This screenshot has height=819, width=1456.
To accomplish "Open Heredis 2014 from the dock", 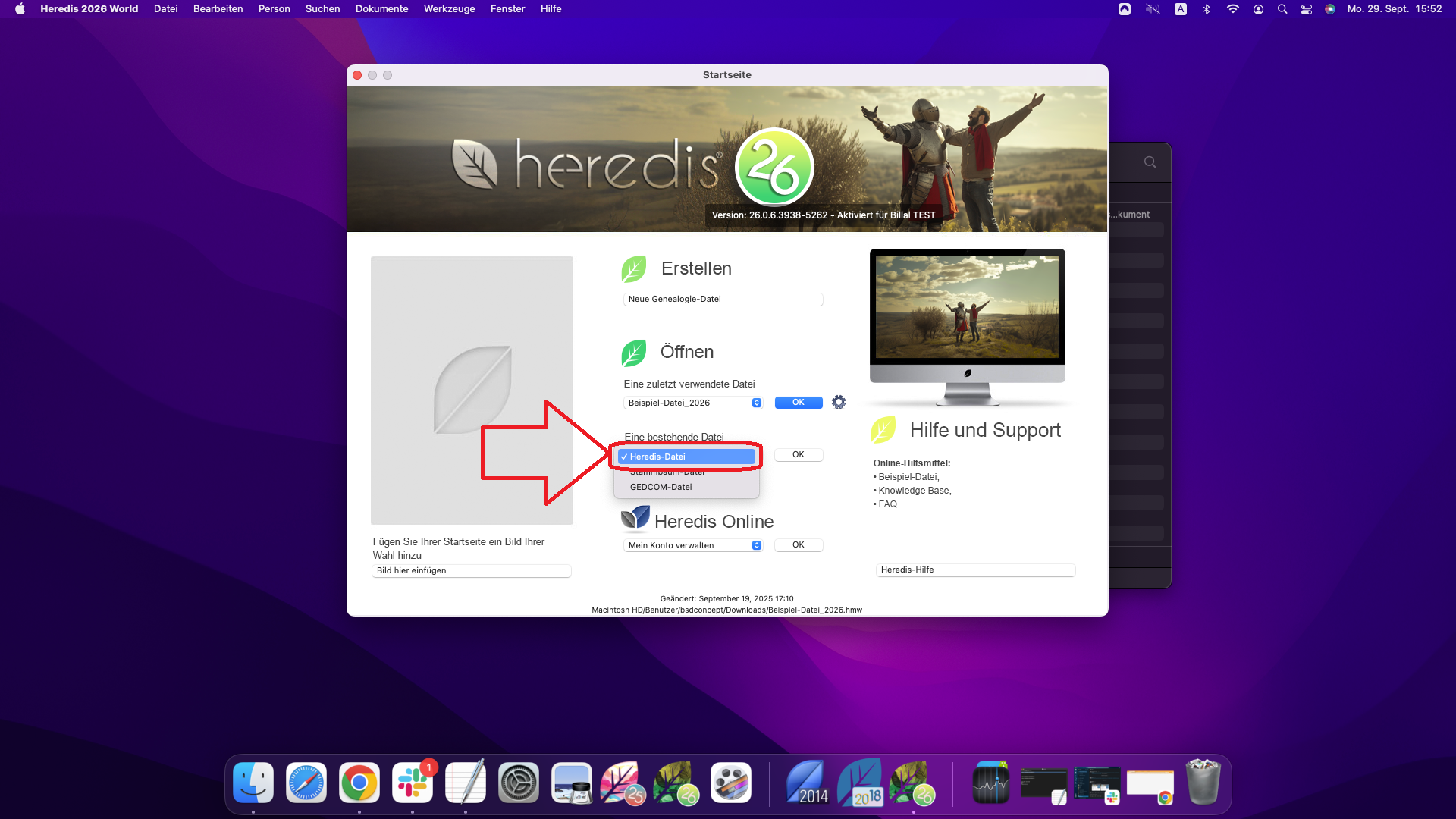I will click(806, 783).
